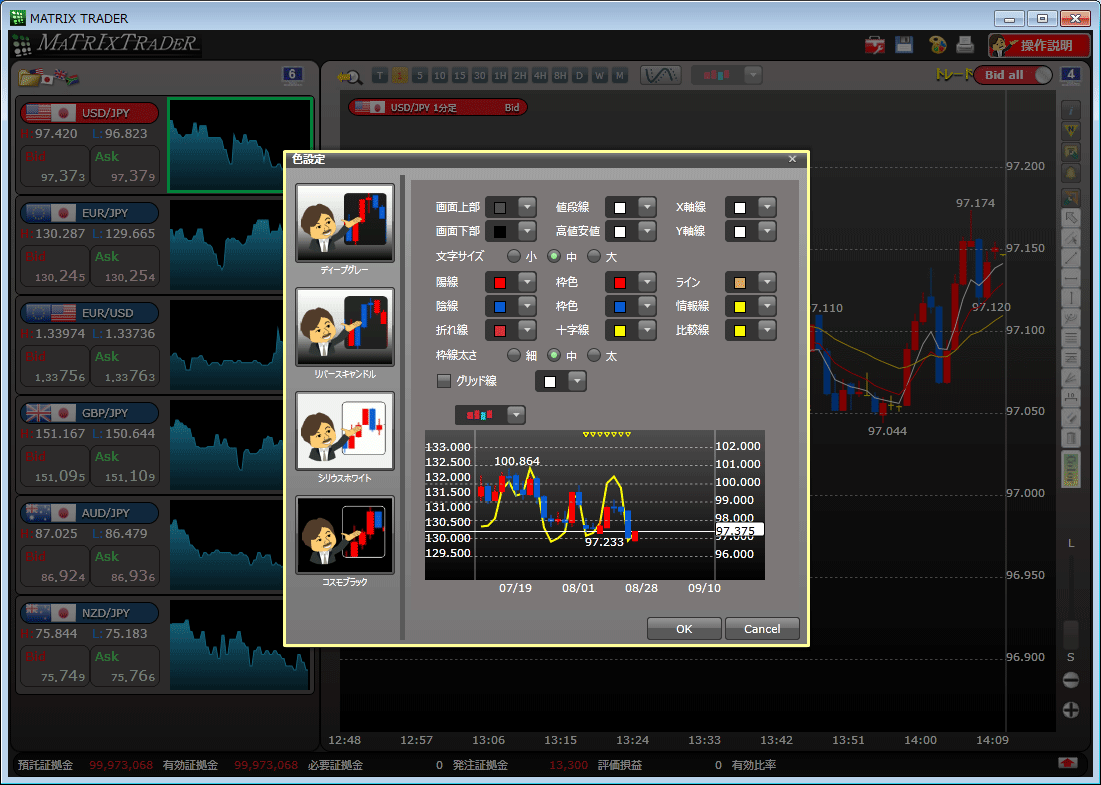The image size is (1101, 785).
Task: Click the currency folder flags icon
Action: click(48, 77)
